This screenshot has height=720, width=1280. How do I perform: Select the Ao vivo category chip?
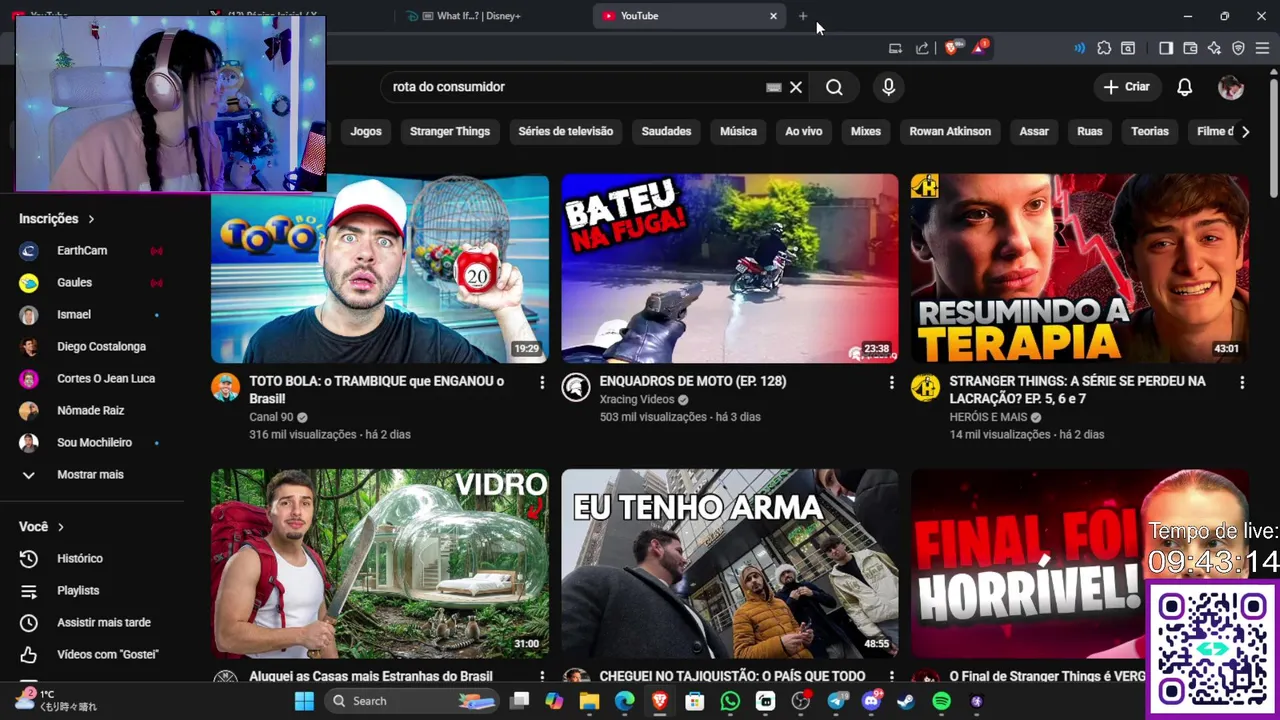click(x=804, y=131)
